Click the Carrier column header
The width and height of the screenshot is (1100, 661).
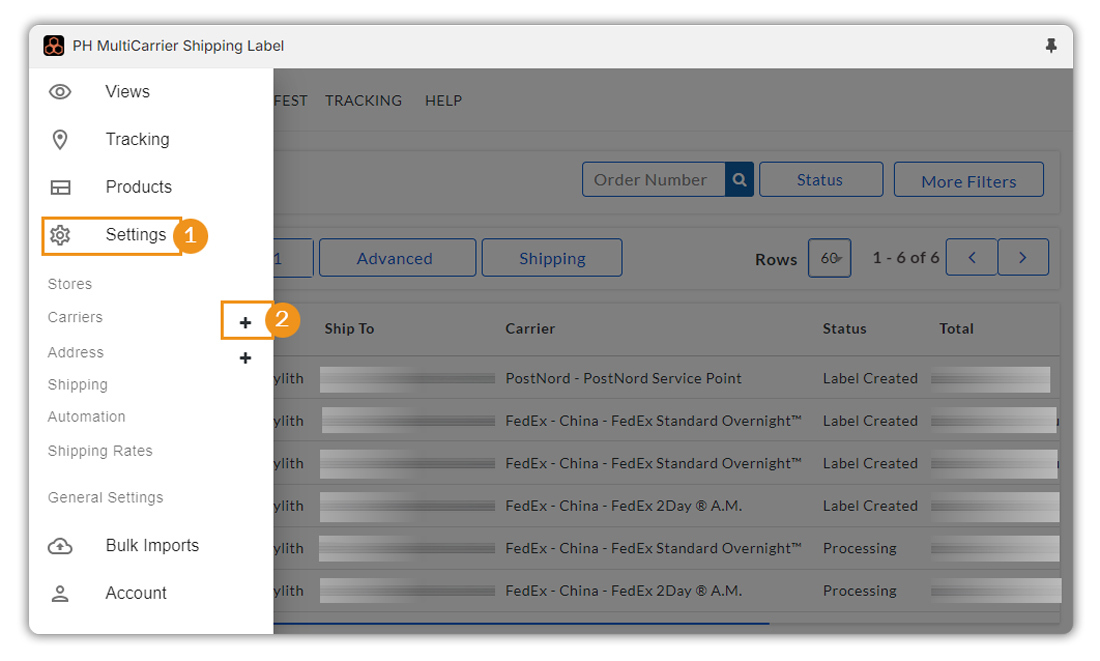click(530, 329)
